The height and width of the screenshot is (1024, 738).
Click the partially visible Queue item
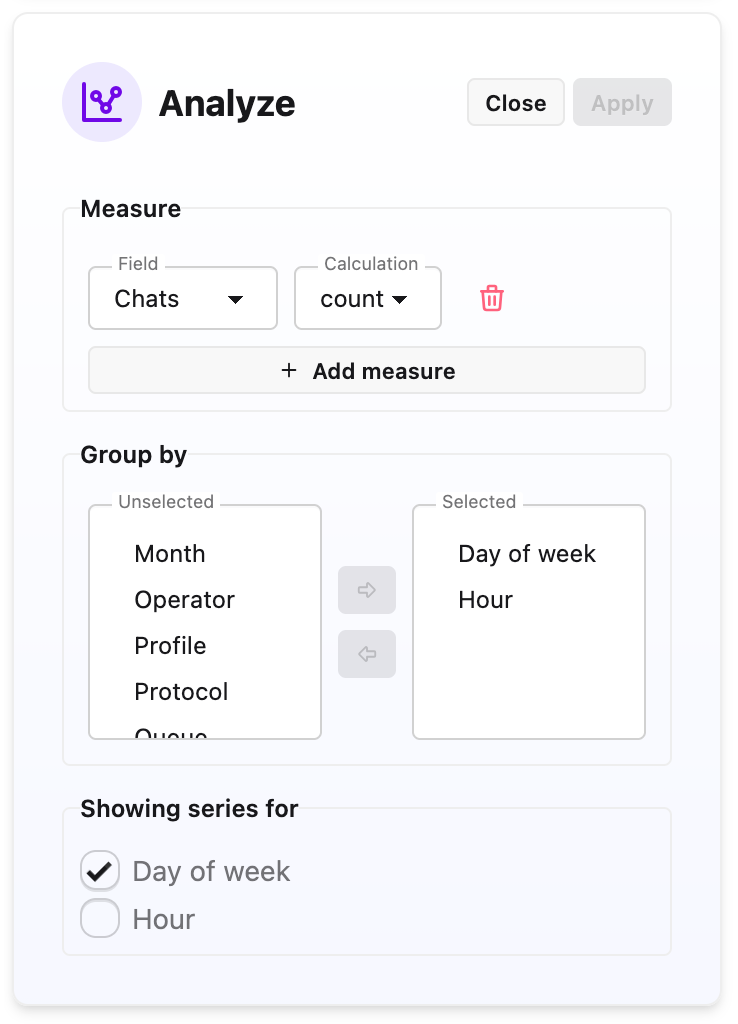170,732
